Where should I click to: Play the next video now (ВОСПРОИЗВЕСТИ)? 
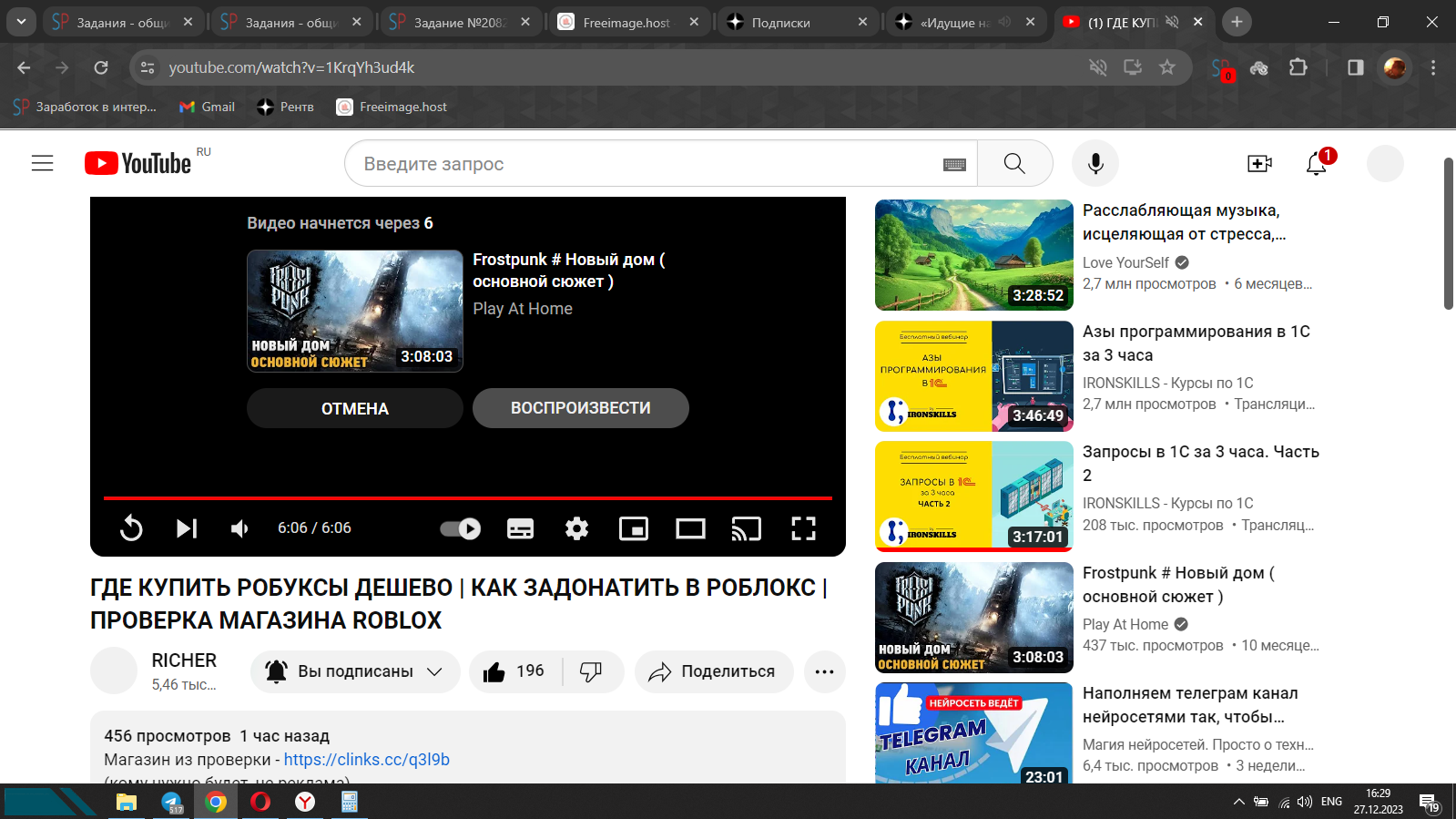point(581,408)
